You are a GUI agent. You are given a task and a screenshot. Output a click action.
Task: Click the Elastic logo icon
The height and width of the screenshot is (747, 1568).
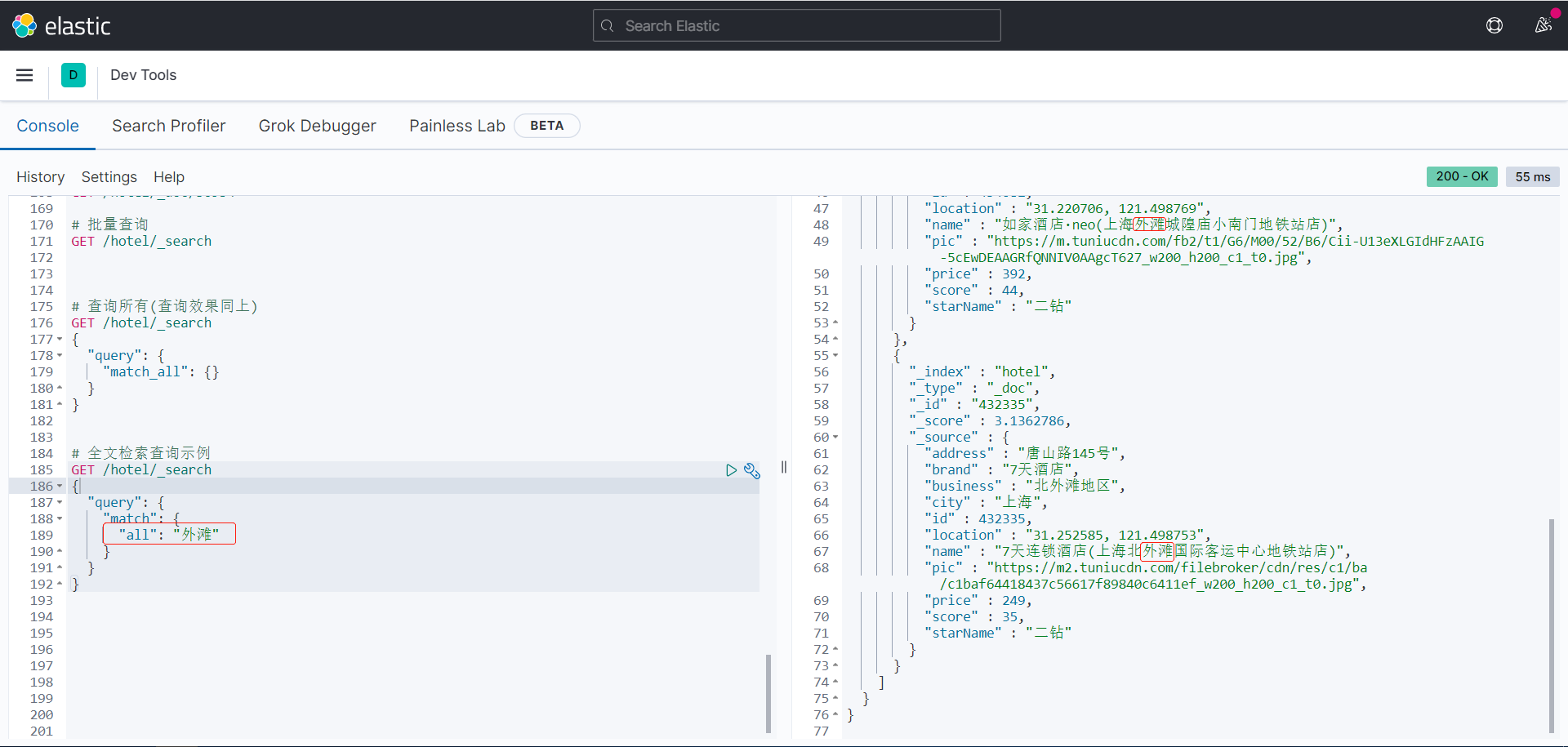[x=24, y=26]
